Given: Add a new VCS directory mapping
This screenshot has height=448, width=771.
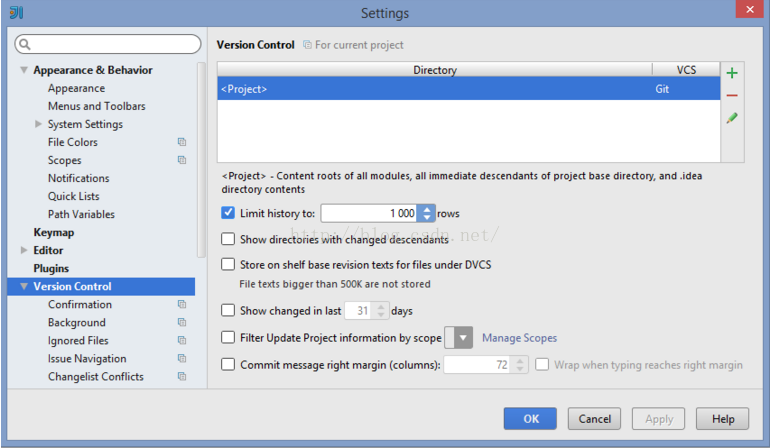Looking at the screenshot, I should 732,73.
